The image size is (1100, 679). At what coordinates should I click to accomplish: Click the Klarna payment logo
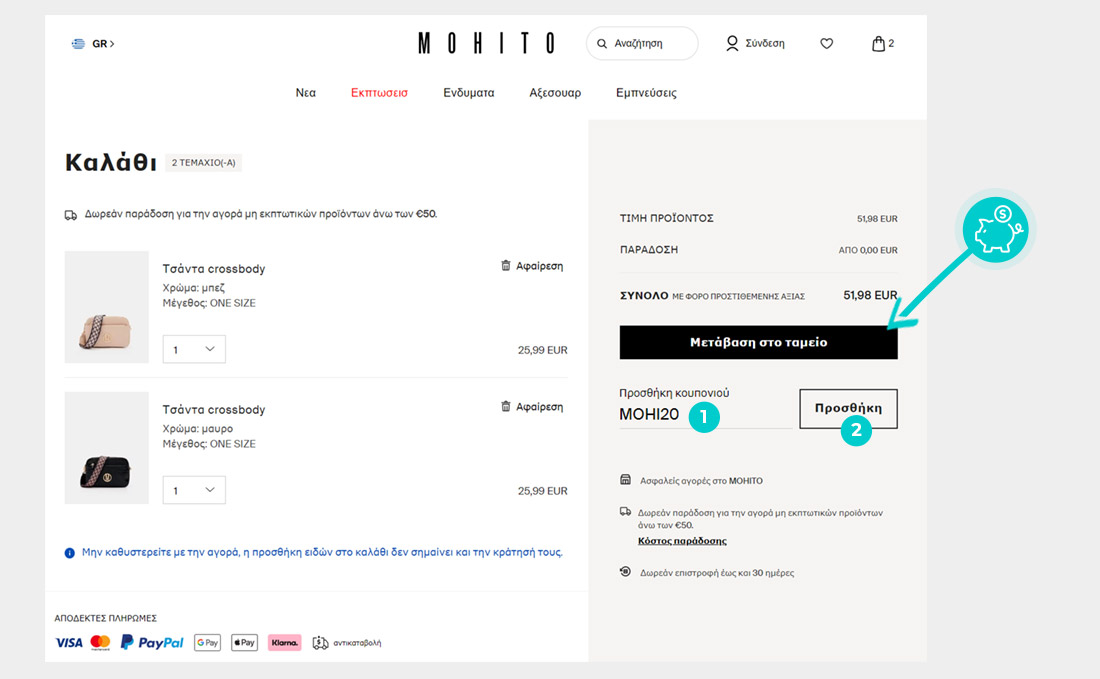click(284, 643)
